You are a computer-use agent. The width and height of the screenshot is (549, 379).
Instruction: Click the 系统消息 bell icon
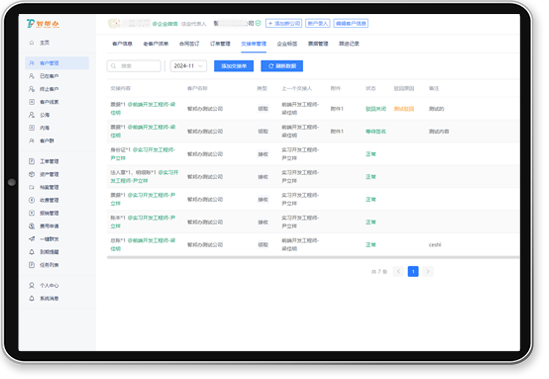(32, 298)
